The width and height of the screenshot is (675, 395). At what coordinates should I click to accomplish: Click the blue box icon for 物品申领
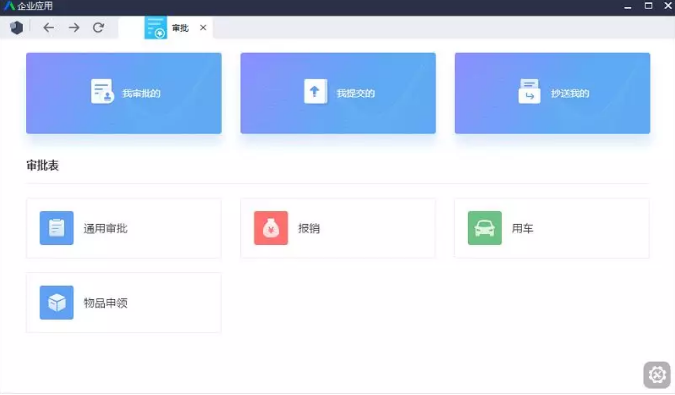tap(57, 302)
